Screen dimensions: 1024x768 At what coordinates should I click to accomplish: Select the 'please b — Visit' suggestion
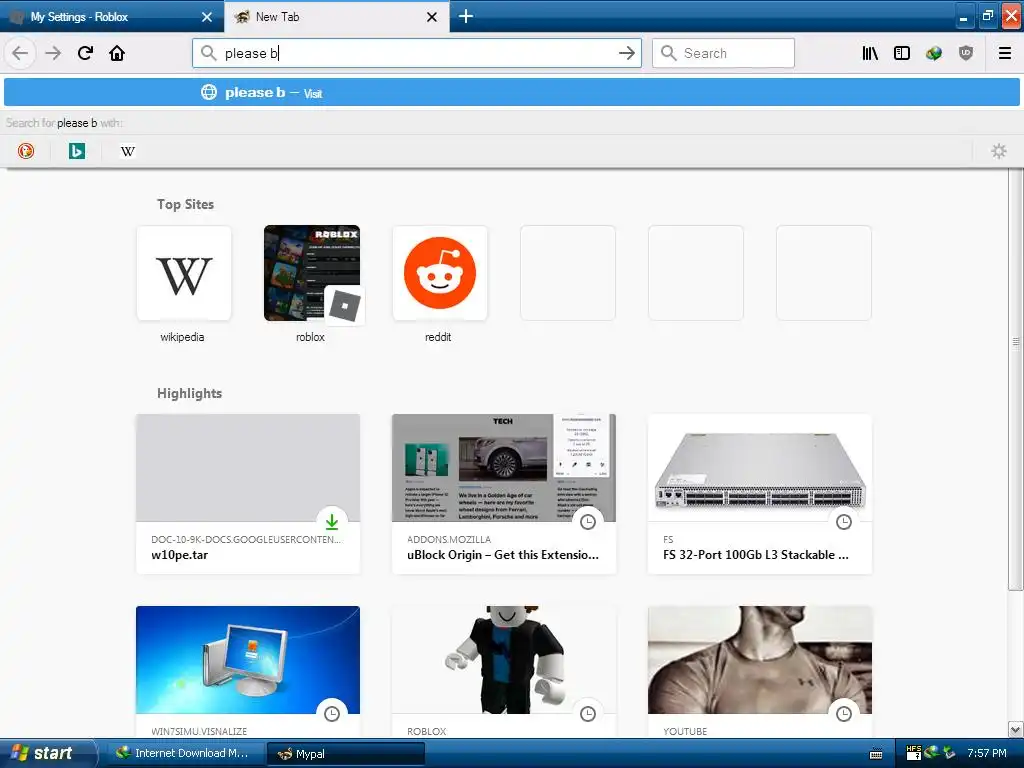(512, 92)
